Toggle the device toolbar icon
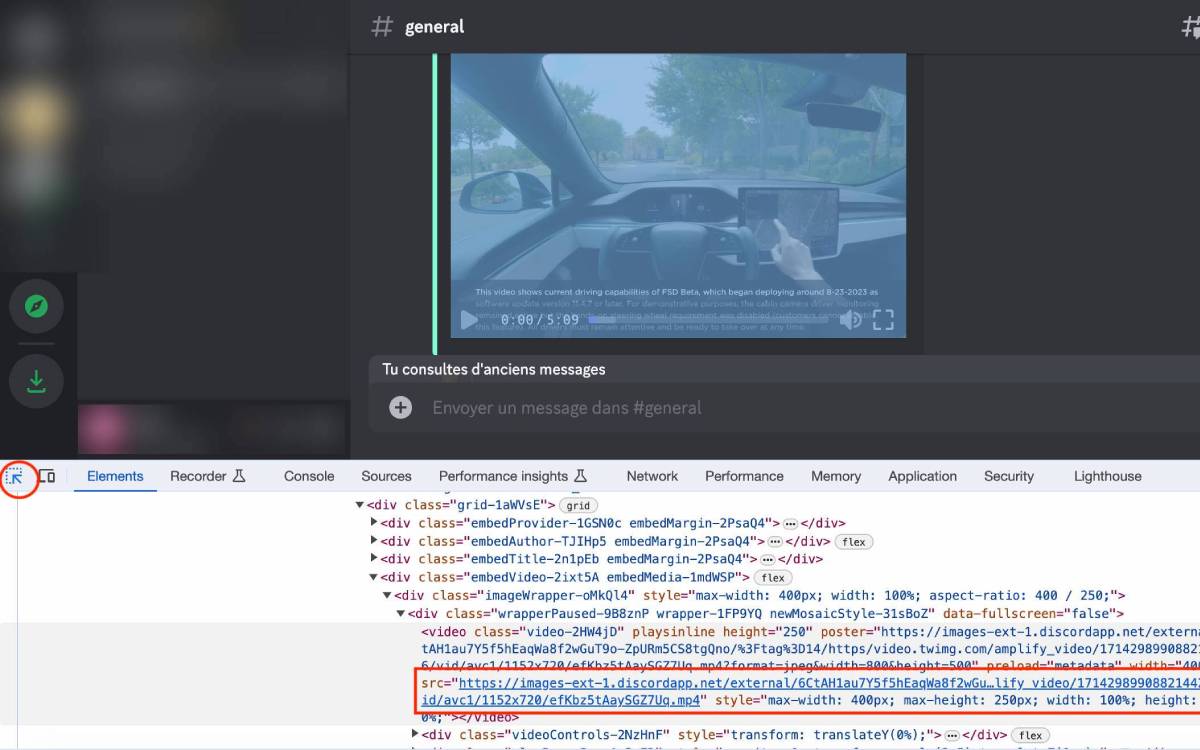The image size is (1200, 750). coord(46,476)
